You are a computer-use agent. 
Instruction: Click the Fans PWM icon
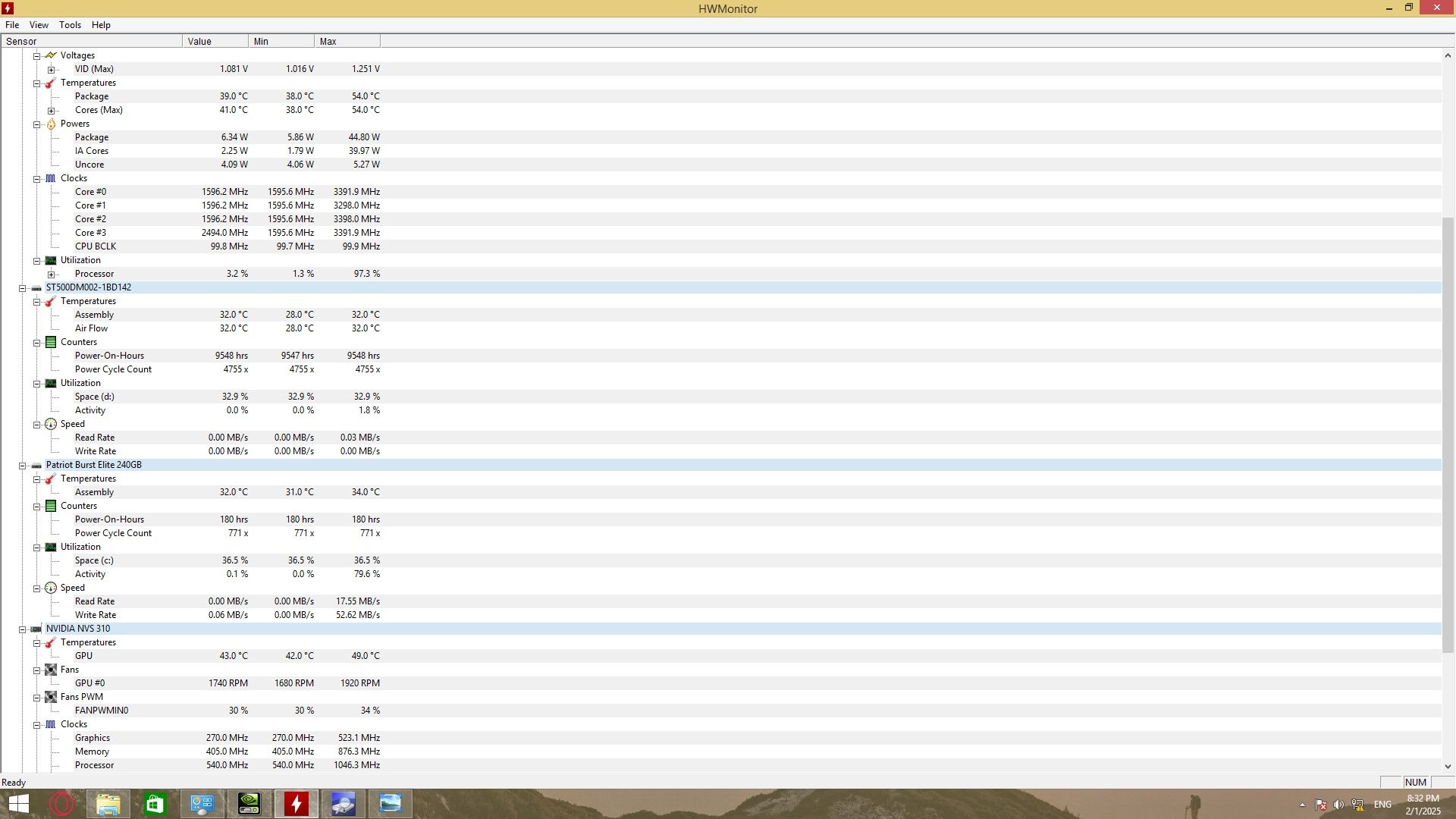(51, 697)
